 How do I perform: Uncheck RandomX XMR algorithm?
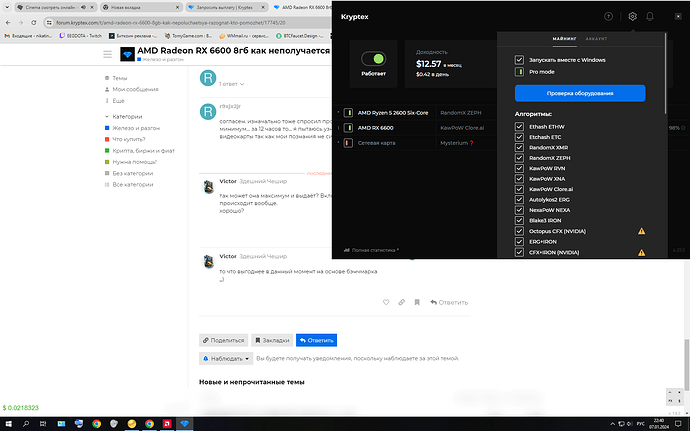(x=519, y=147)
